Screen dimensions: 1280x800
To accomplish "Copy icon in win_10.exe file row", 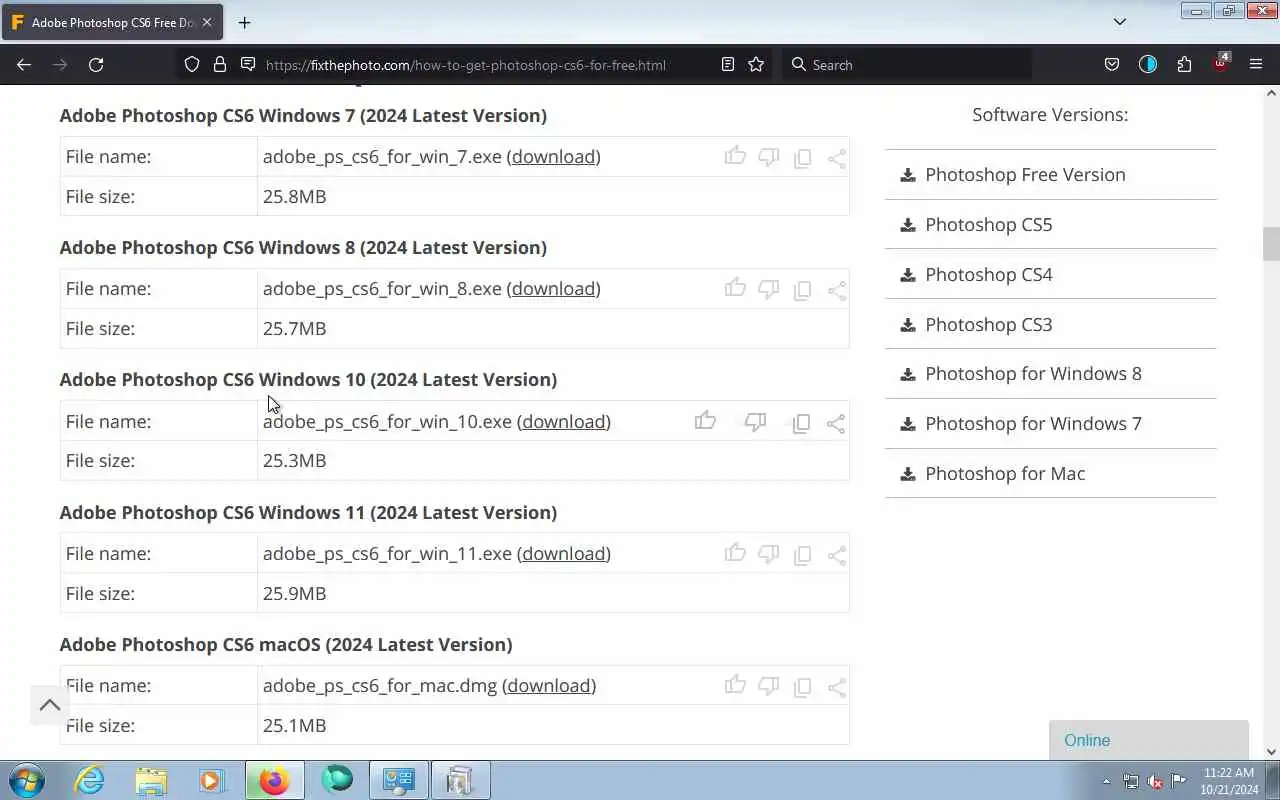I will click(x=801, y=423).
